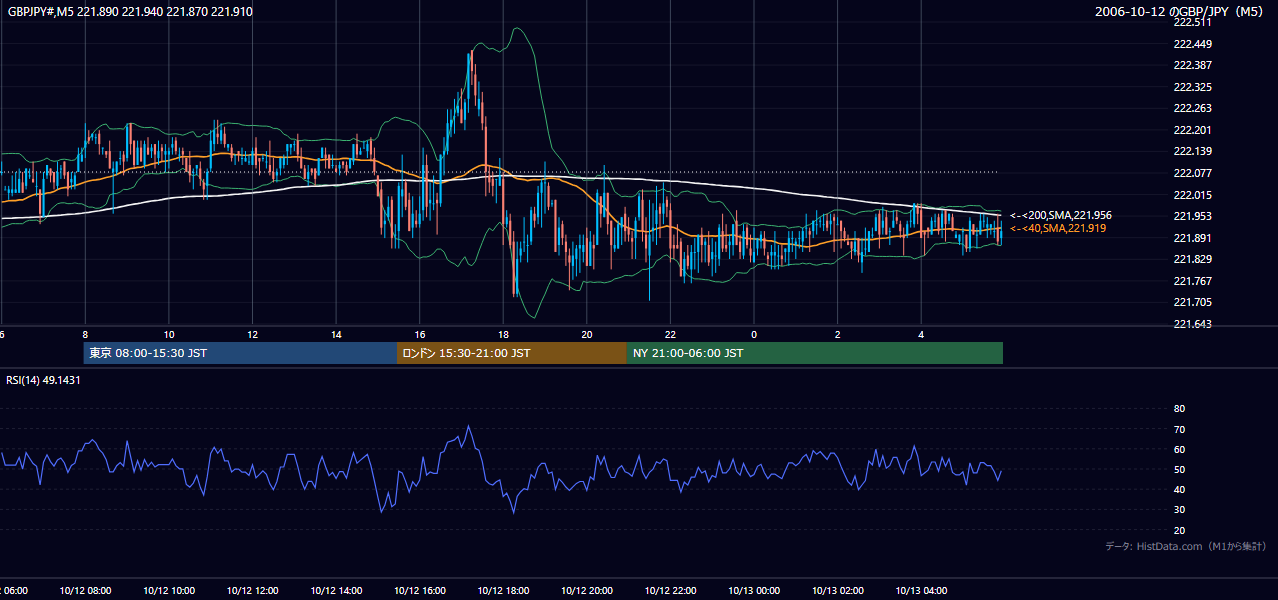Image resolution: width=1278 pixels, height=600 pixels.
Task: Click price scale value 222.511
Action: pos(1193,22)
